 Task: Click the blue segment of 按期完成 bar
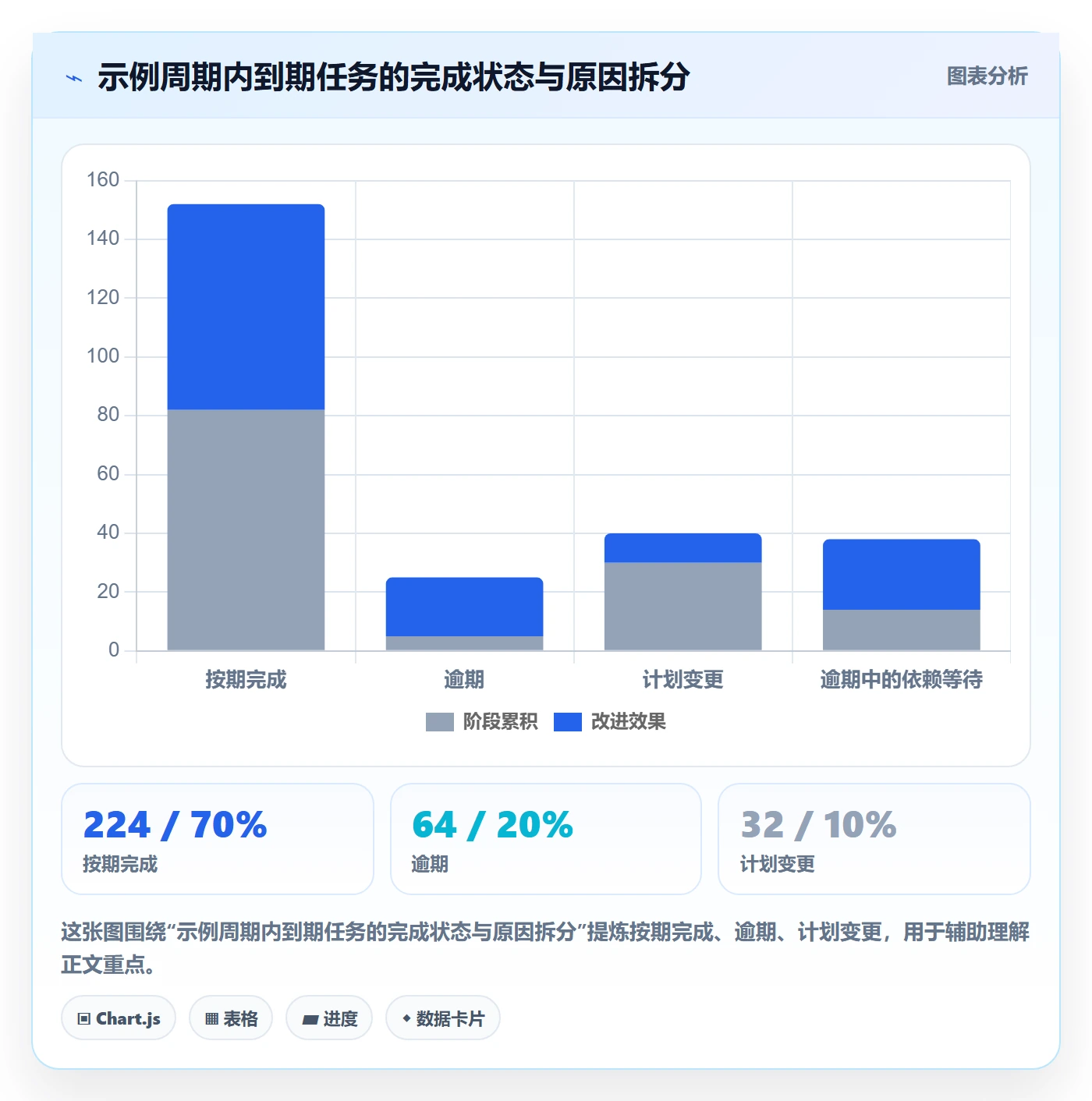(246, 306)
